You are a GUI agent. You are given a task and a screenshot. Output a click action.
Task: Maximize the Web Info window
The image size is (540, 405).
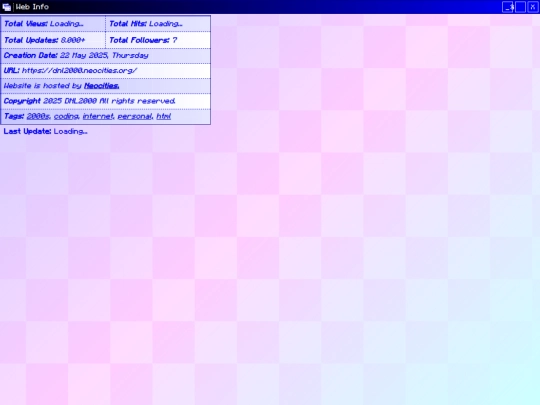(520, 7)
